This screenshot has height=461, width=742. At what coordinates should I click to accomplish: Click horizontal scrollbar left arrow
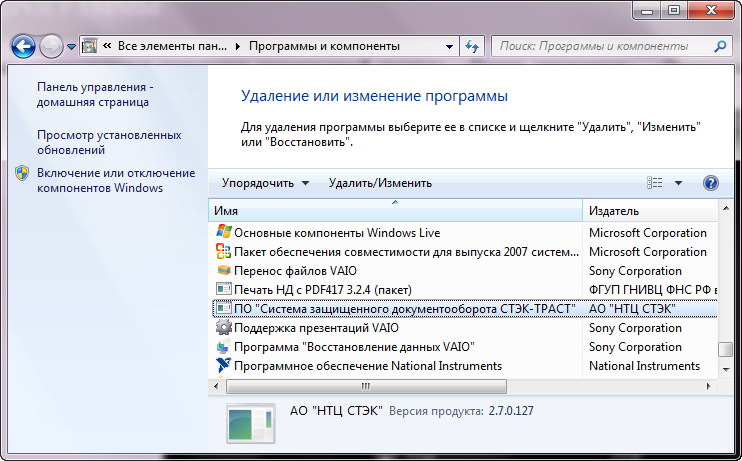pyautogui.click(x=216, y=386)
